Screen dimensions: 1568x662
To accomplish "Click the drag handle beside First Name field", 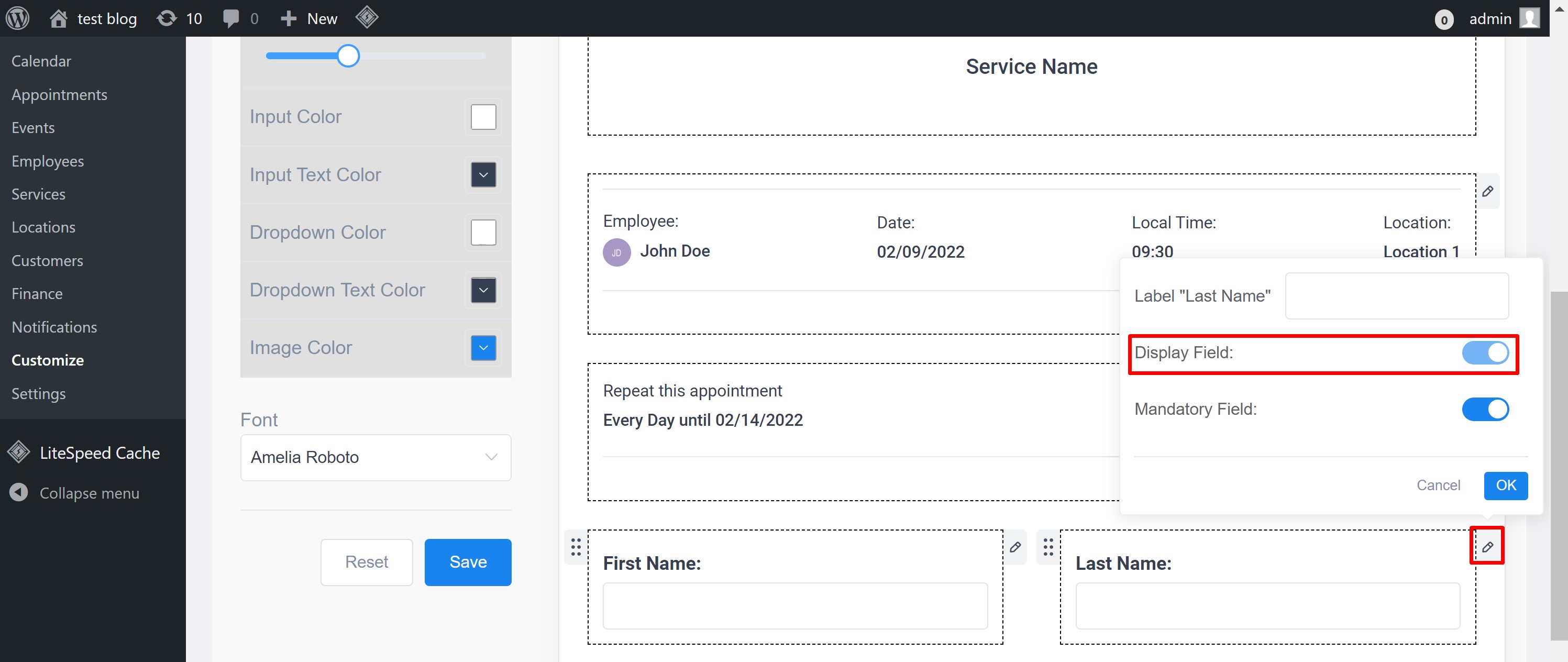I will 576,546.
